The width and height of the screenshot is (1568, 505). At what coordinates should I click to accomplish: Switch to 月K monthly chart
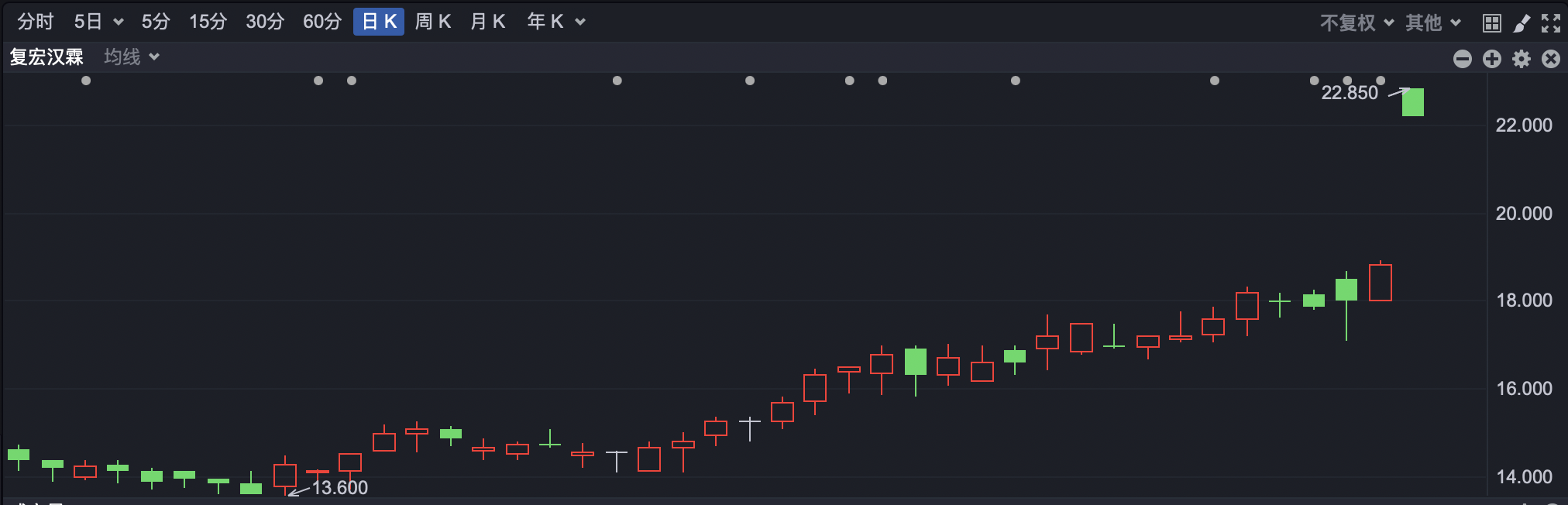pyautogui.click(x=487, y=22)
